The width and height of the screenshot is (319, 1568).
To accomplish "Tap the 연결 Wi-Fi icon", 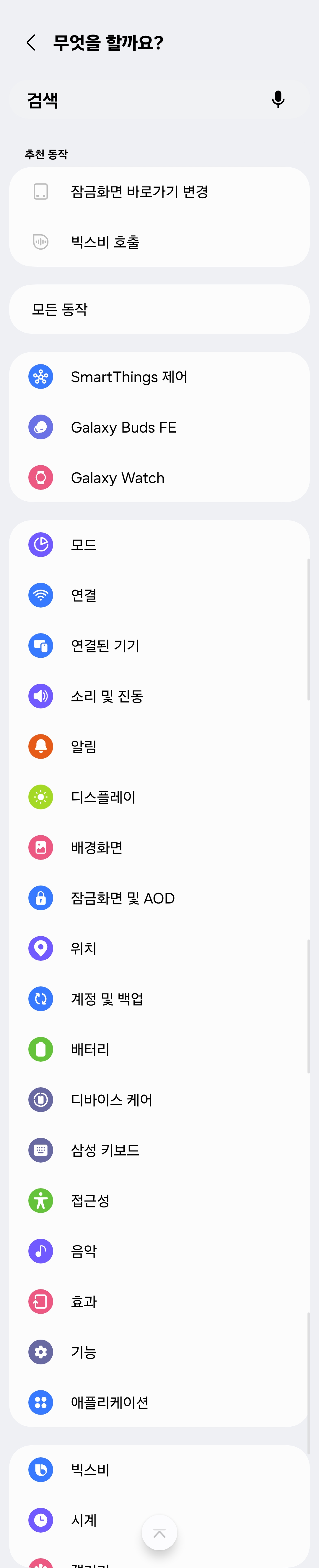I will (x=41, y=595).
